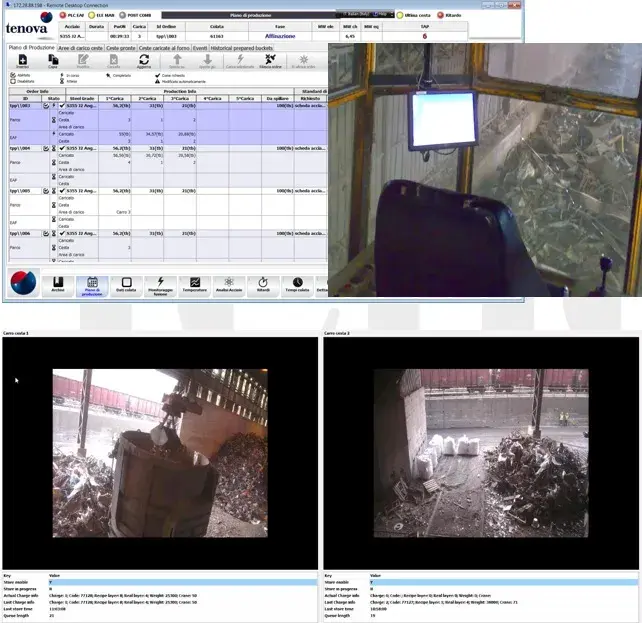Switch to Piano di Produzione tab
Screen dimensions: 642x623
tap(32, 47)
